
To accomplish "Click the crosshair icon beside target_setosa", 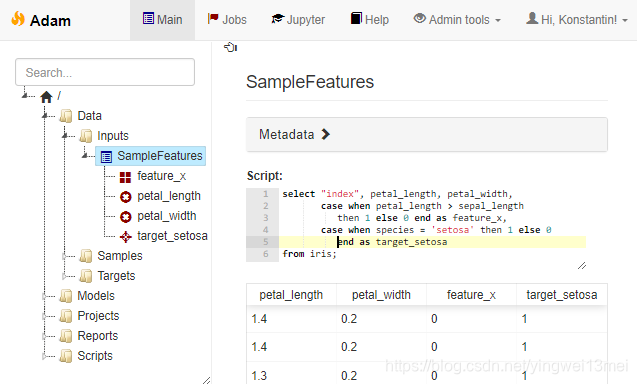I will 126,237.
